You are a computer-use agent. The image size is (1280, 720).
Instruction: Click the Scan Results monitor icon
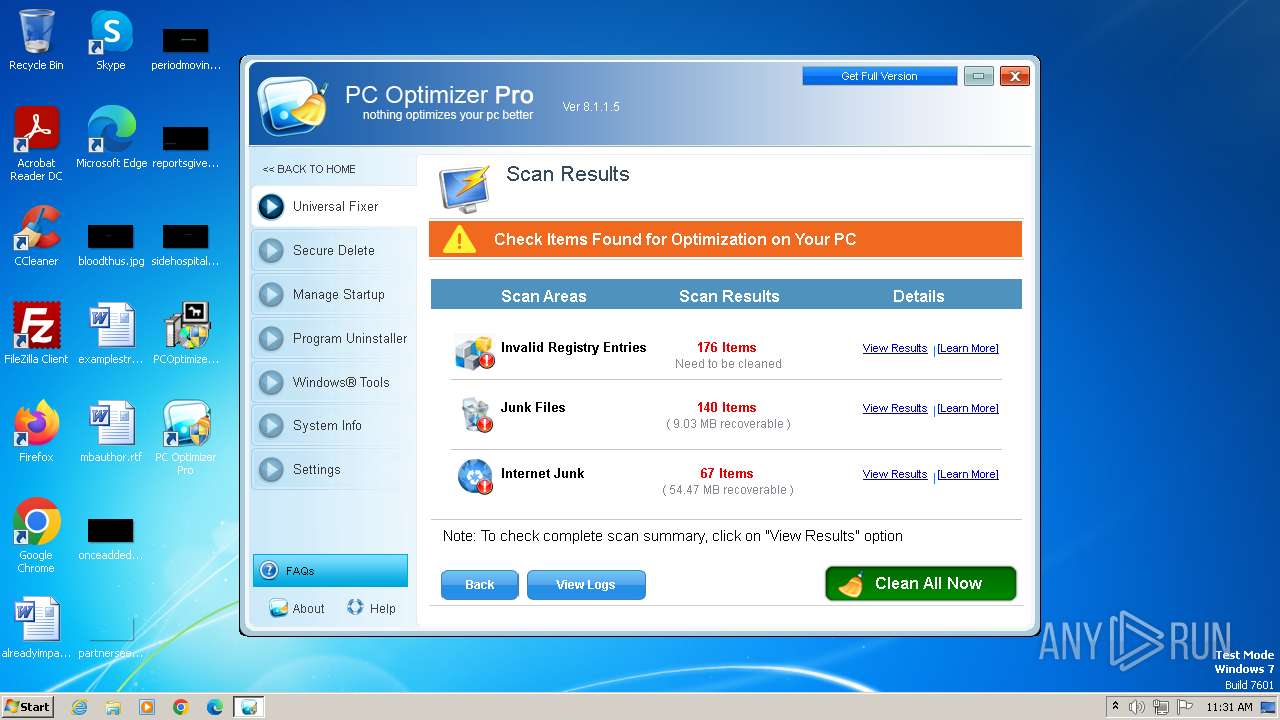pos(465,188)
